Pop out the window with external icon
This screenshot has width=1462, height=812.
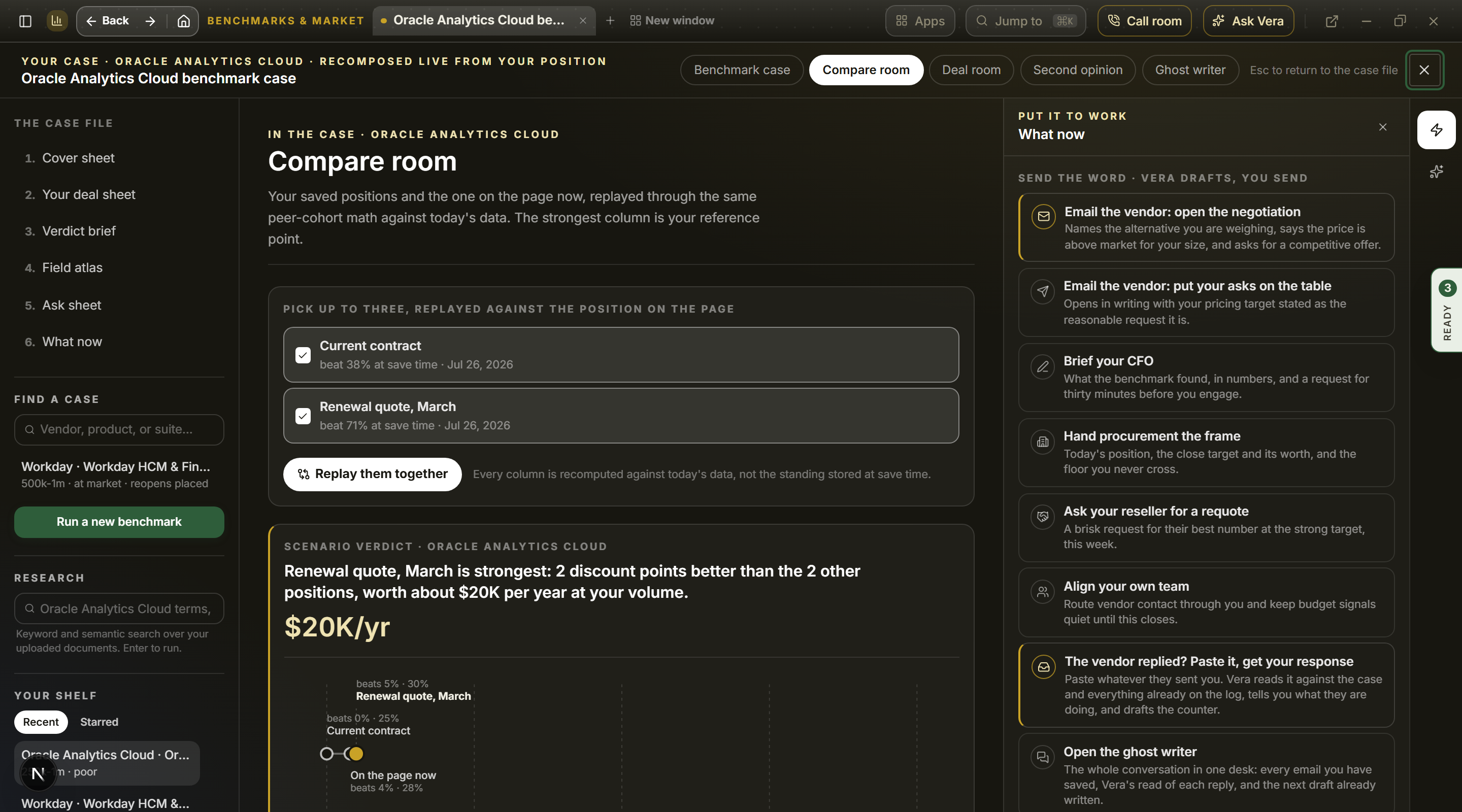click(x=1332, y=21)
